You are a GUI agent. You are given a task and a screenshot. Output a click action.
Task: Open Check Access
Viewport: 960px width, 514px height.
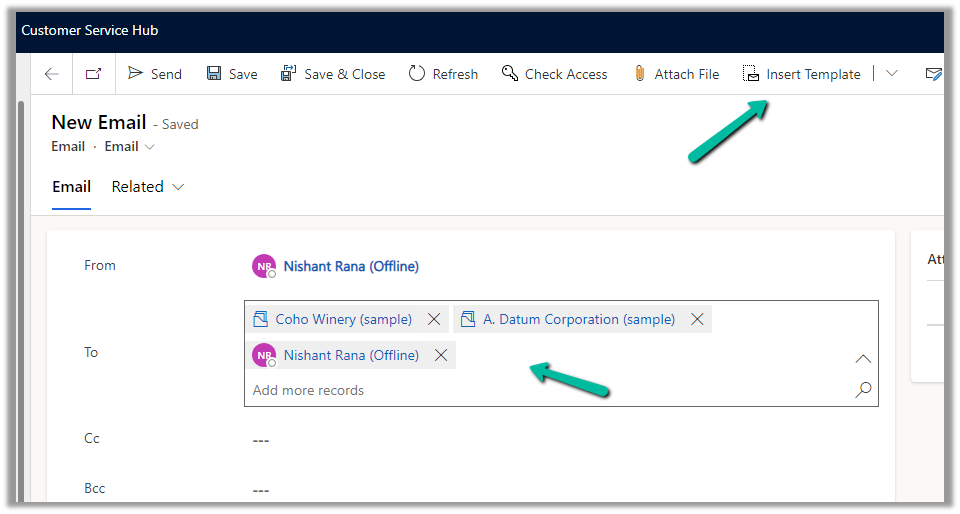pyautogui.click(x=554, y=74)
